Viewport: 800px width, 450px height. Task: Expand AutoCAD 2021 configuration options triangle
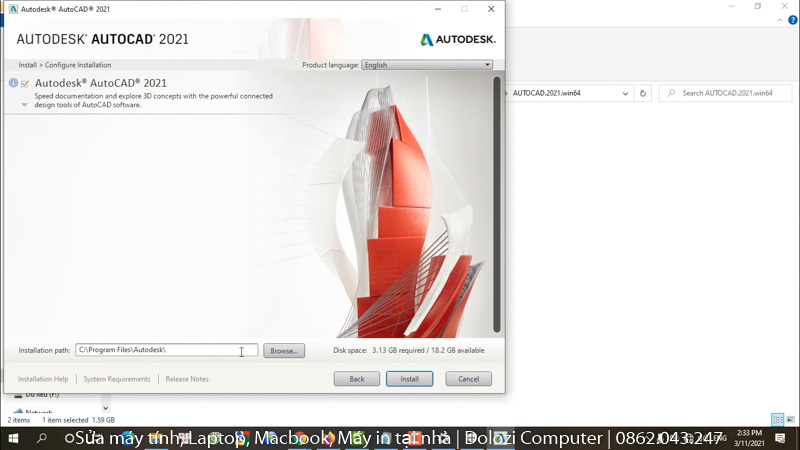(24, 105)
